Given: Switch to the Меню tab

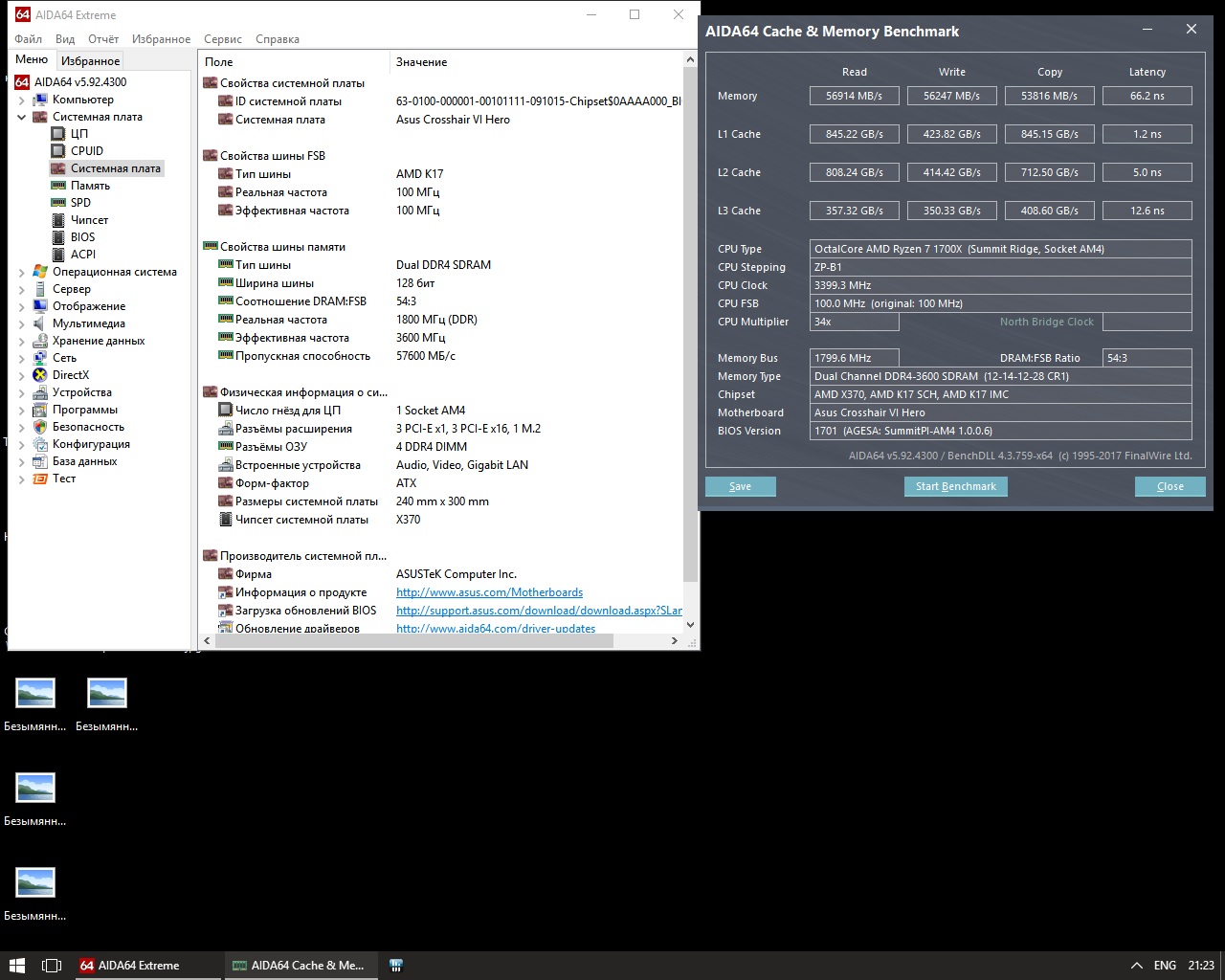Looking at the screenshot, I should (32, 60).
